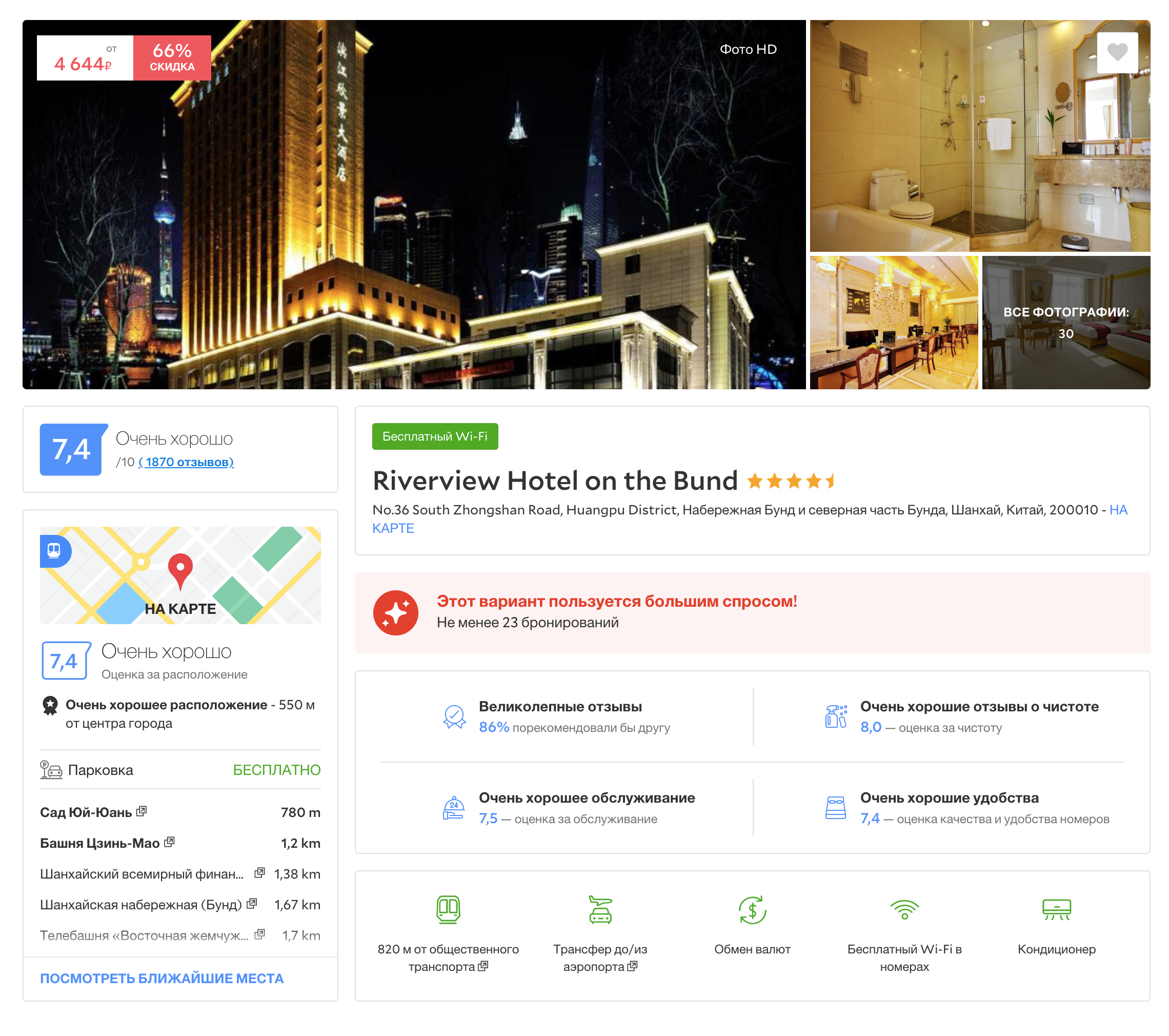Click ПОСМОТРЕТЬ БЛИЖАЙШИЕ МЕСТА link
The width and height of the screenshot is (1169, 1036).
[x=162, y=978]
